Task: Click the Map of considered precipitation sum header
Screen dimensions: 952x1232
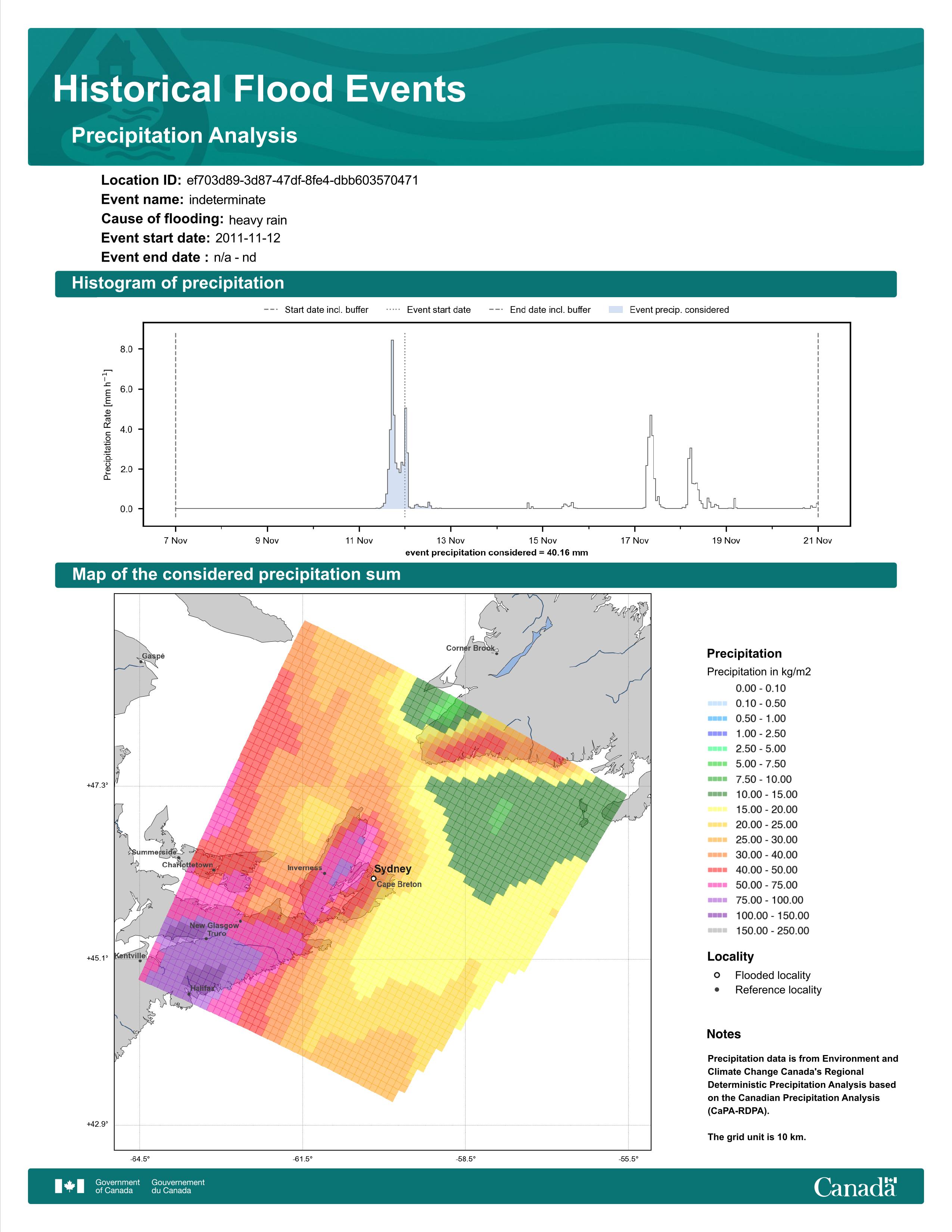Action: 236,574
